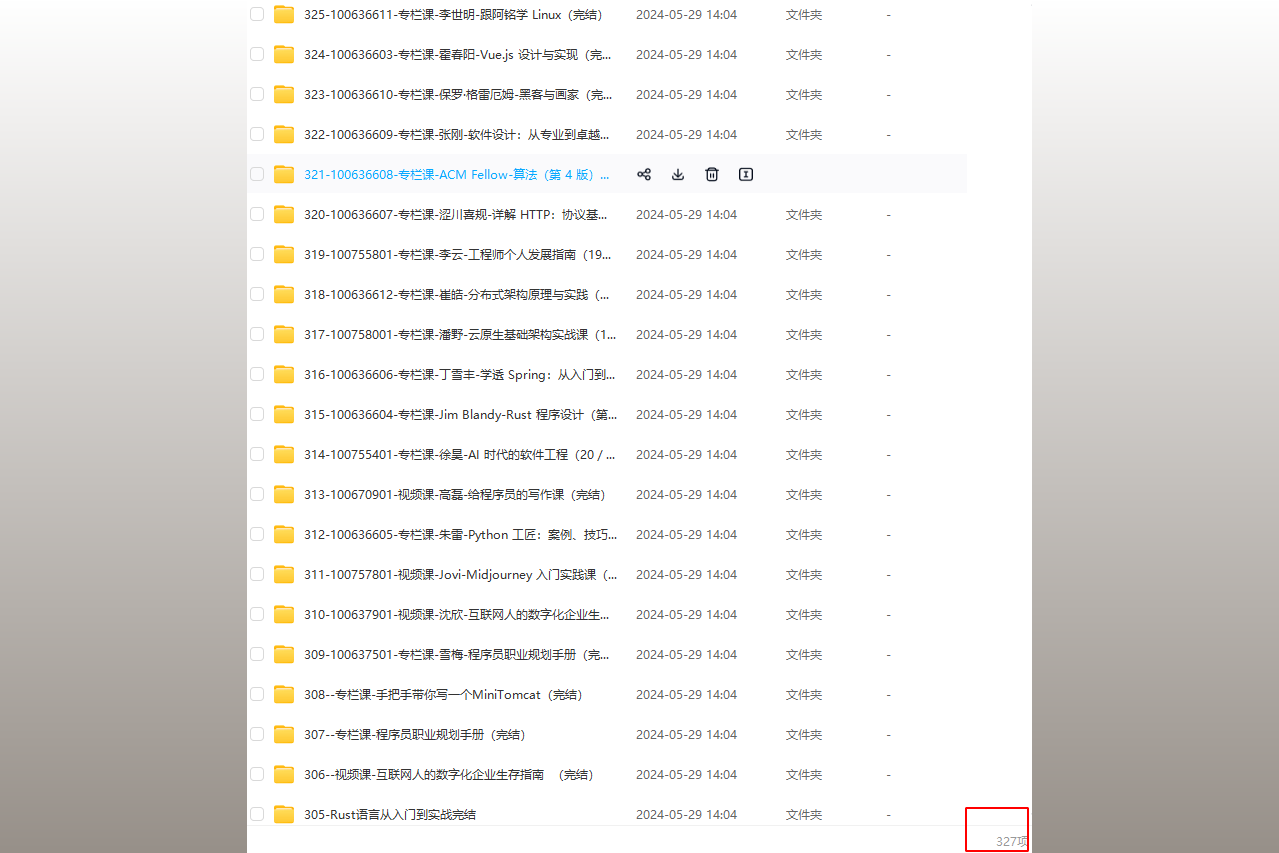1279x853 pixels.
Task: Delete the 321 ACM Fellow folder via trash icon
Action: (x=712, y=174)
